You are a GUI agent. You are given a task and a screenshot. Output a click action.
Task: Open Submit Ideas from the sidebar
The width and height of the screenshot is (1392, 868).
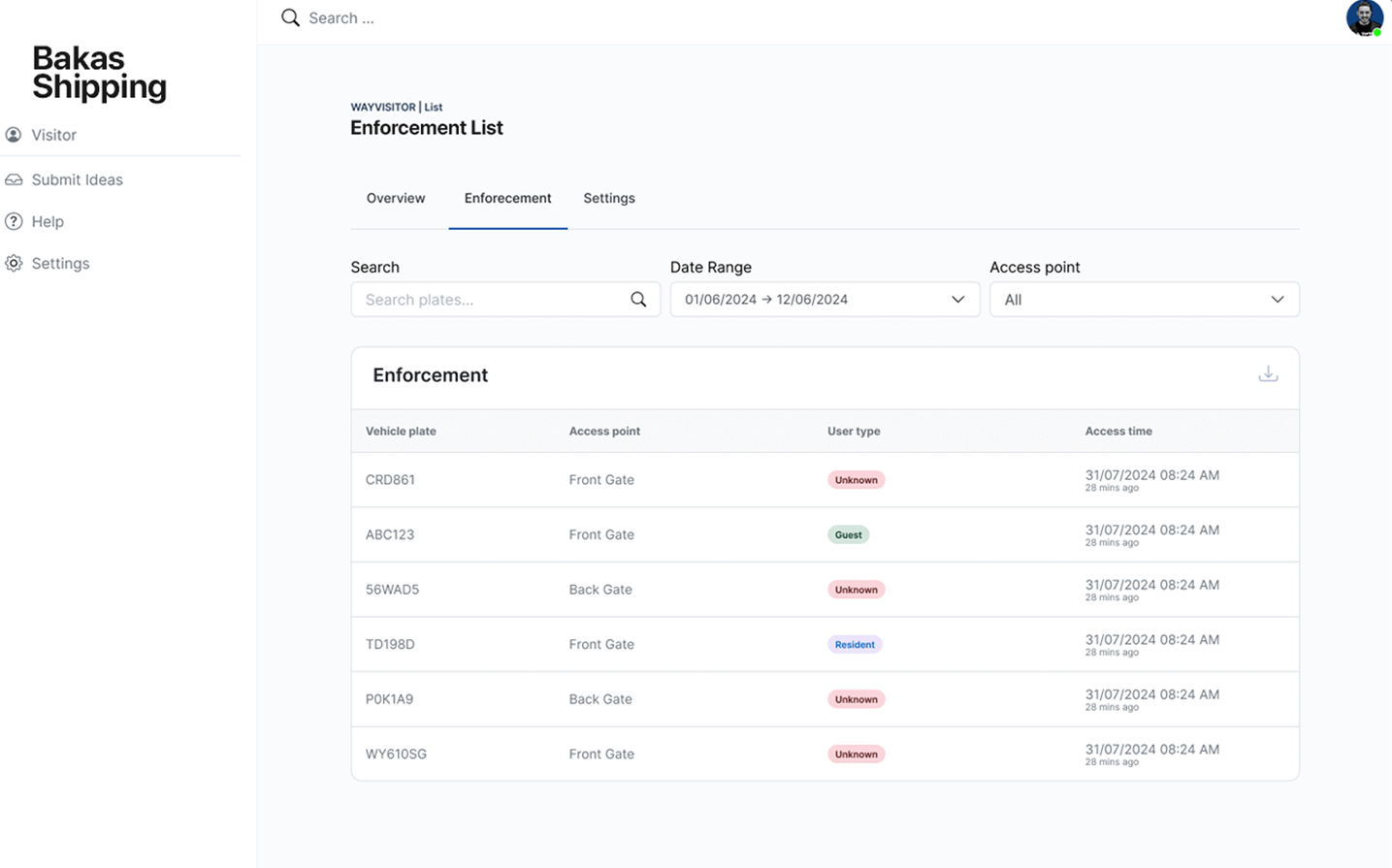tap(78, 179)
